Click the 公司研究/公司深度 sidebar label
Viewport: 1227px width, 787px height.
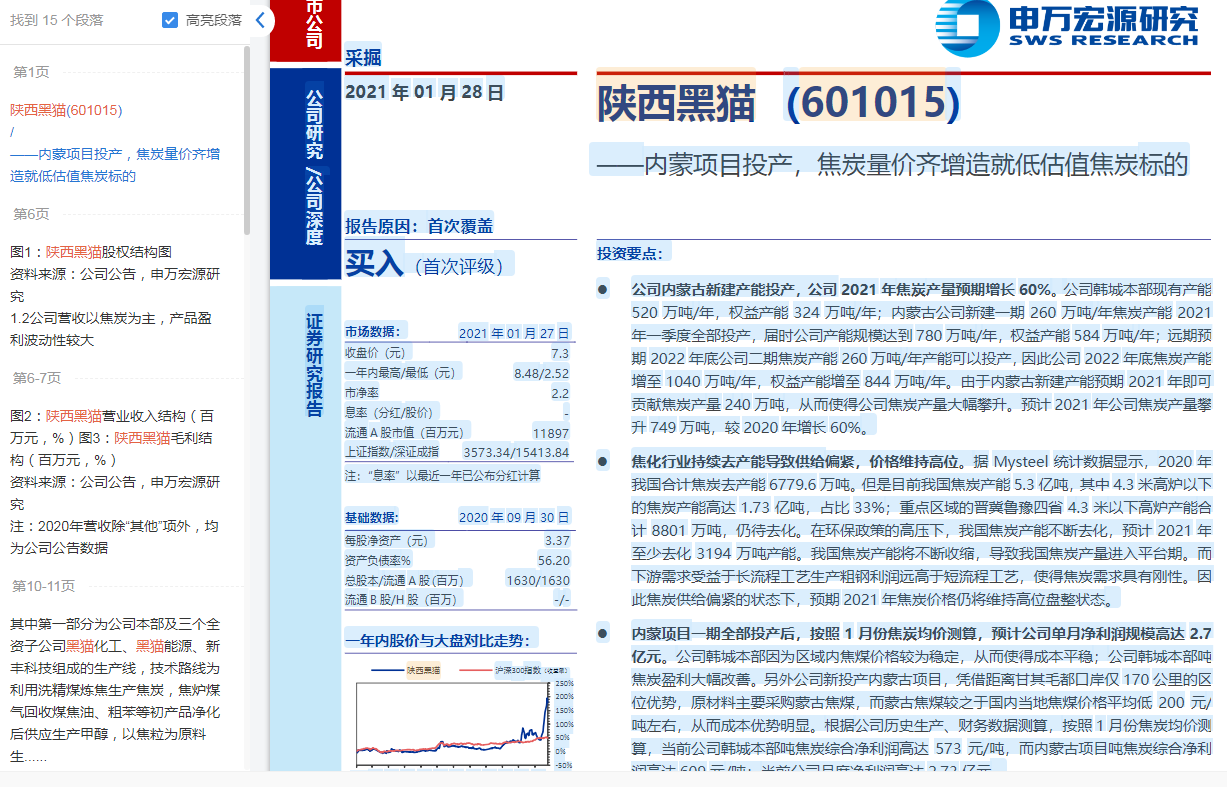pyautogui.click(x=313, y=166)
